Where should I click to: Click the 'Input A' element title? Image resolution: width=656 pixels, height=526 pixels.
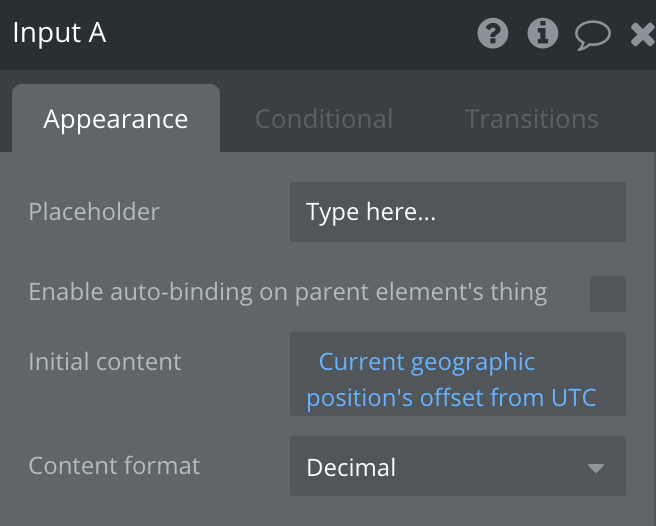click(x=59, y=33)
